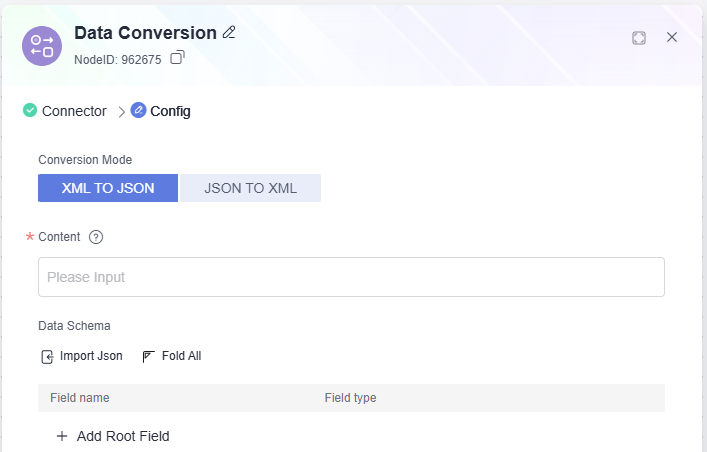Expand the panel to fullscreen
Viewport: 707px width, 452px height.
coord(639,38)
